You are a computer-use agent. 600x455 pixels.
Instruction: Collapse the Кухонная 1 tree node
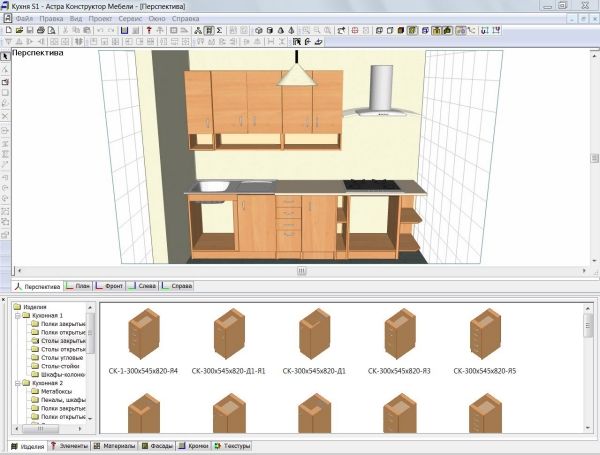click(16, 315)
